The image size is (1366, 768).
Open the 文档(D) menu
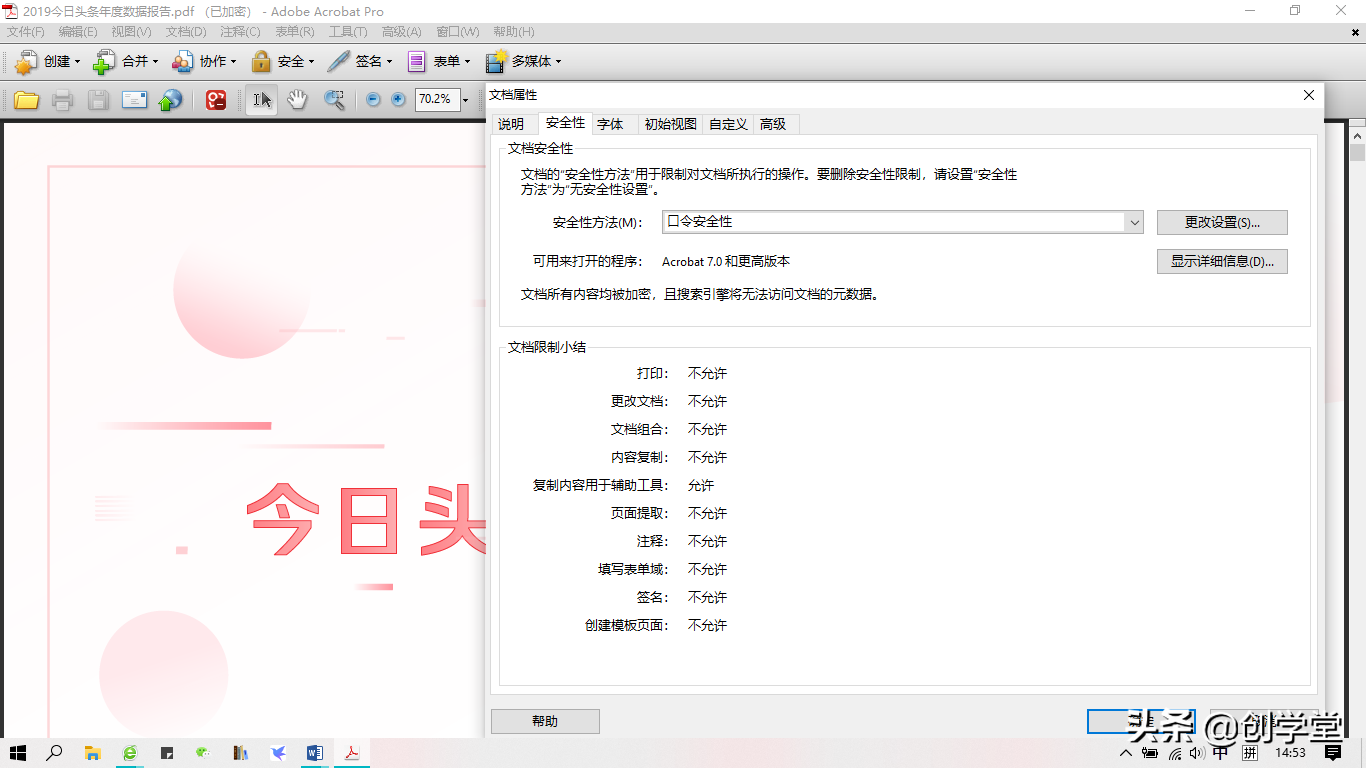pyautogui.click(x=186, y=32)
